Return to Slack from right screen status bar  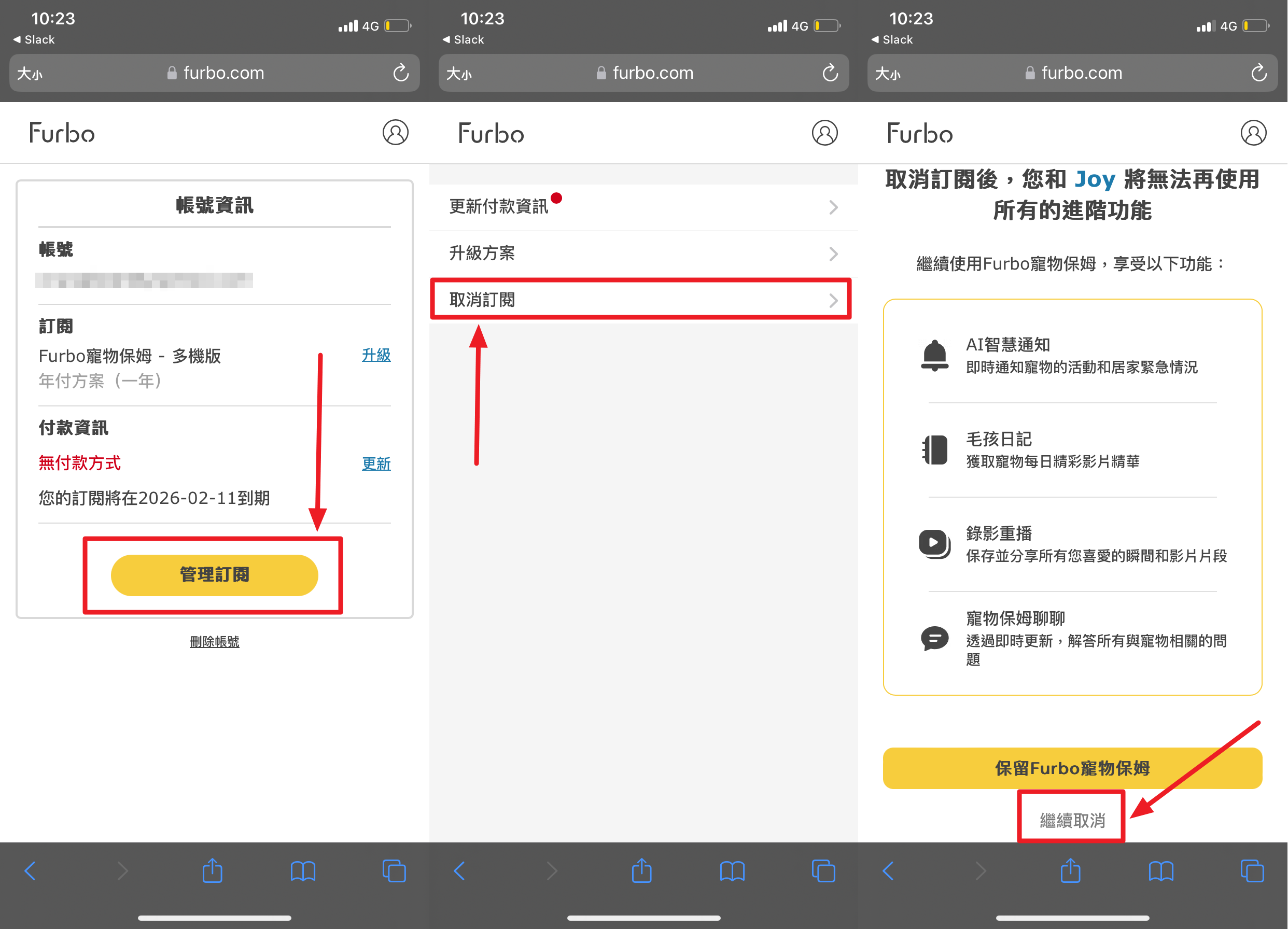(x=892, y=40)
